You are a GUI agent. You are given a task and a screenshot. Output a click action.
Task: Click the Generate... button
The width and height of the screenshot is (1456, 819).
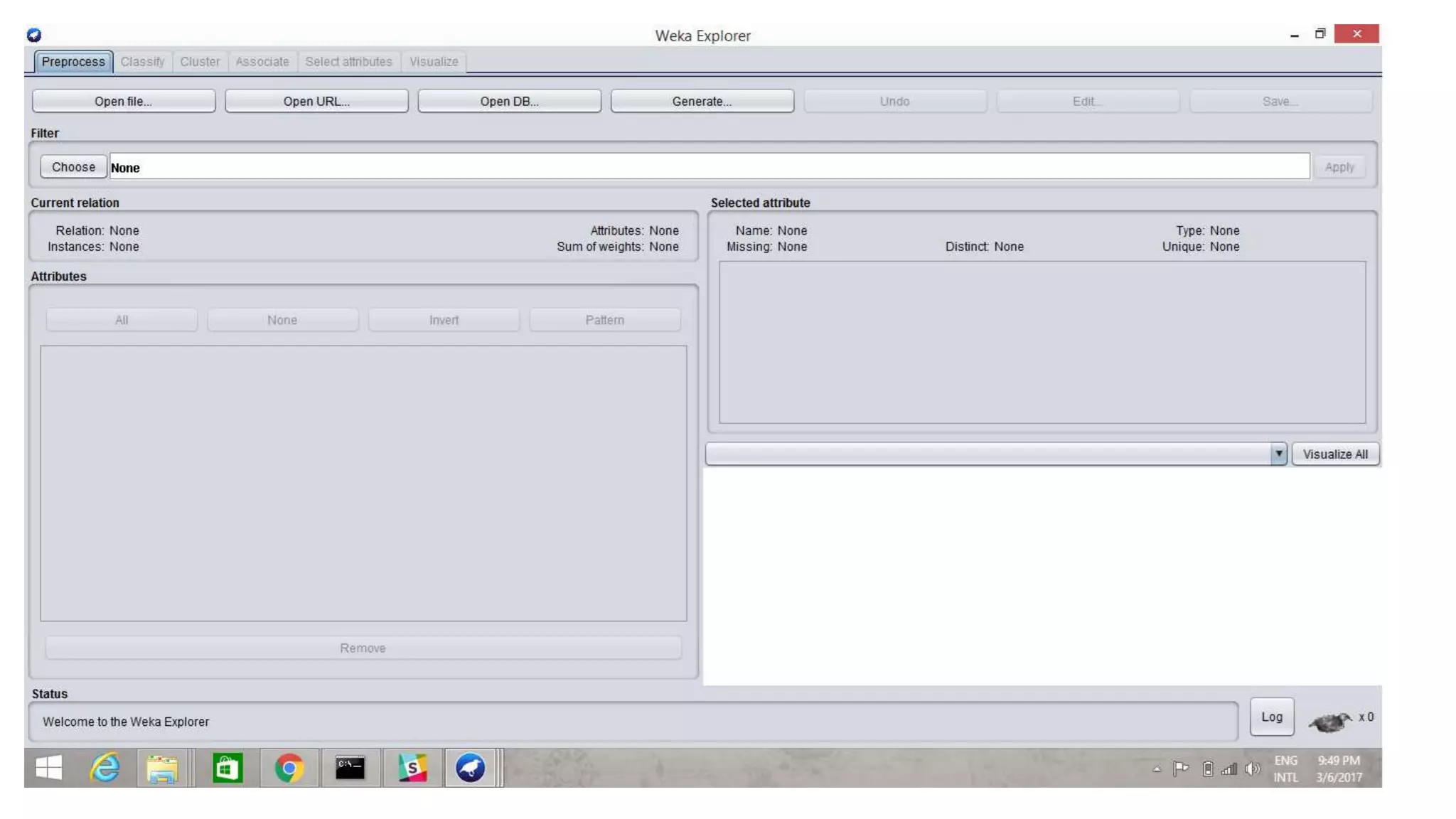(x=702, y=101)
